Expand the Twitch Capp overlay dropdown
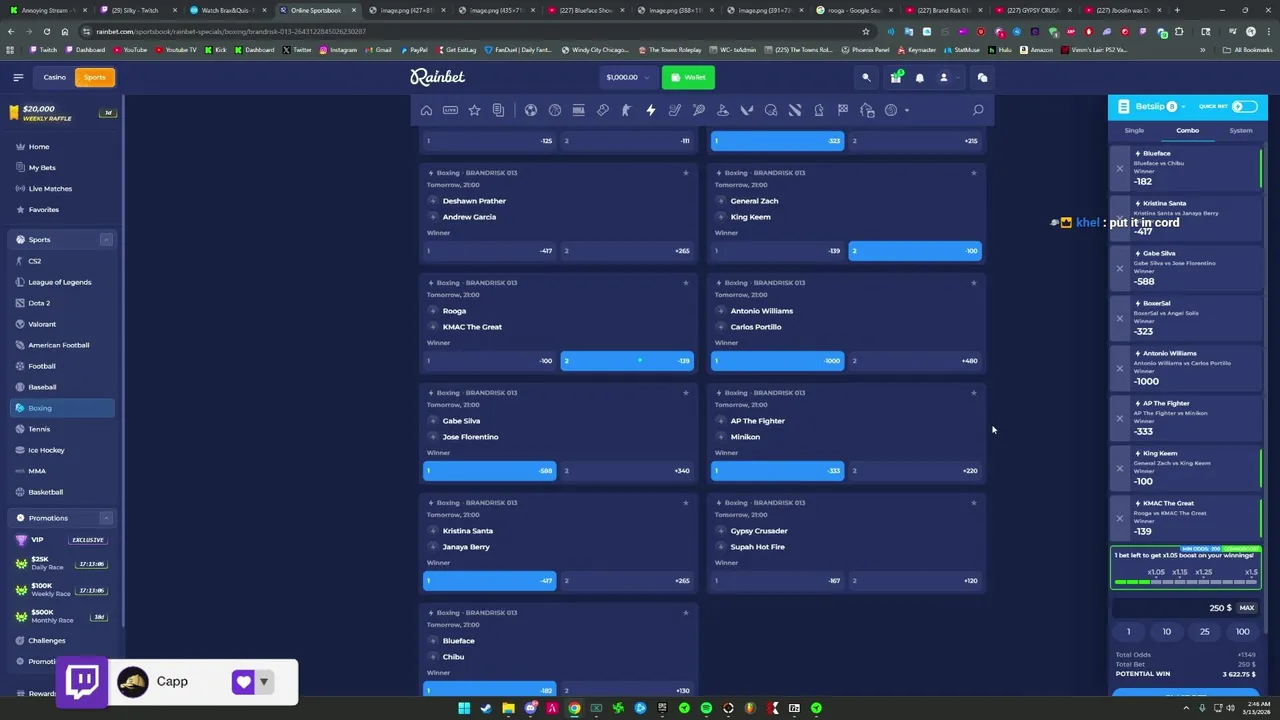Image resolution: width=1280 pixels, height=720 pixels. (x=264, y=682)
